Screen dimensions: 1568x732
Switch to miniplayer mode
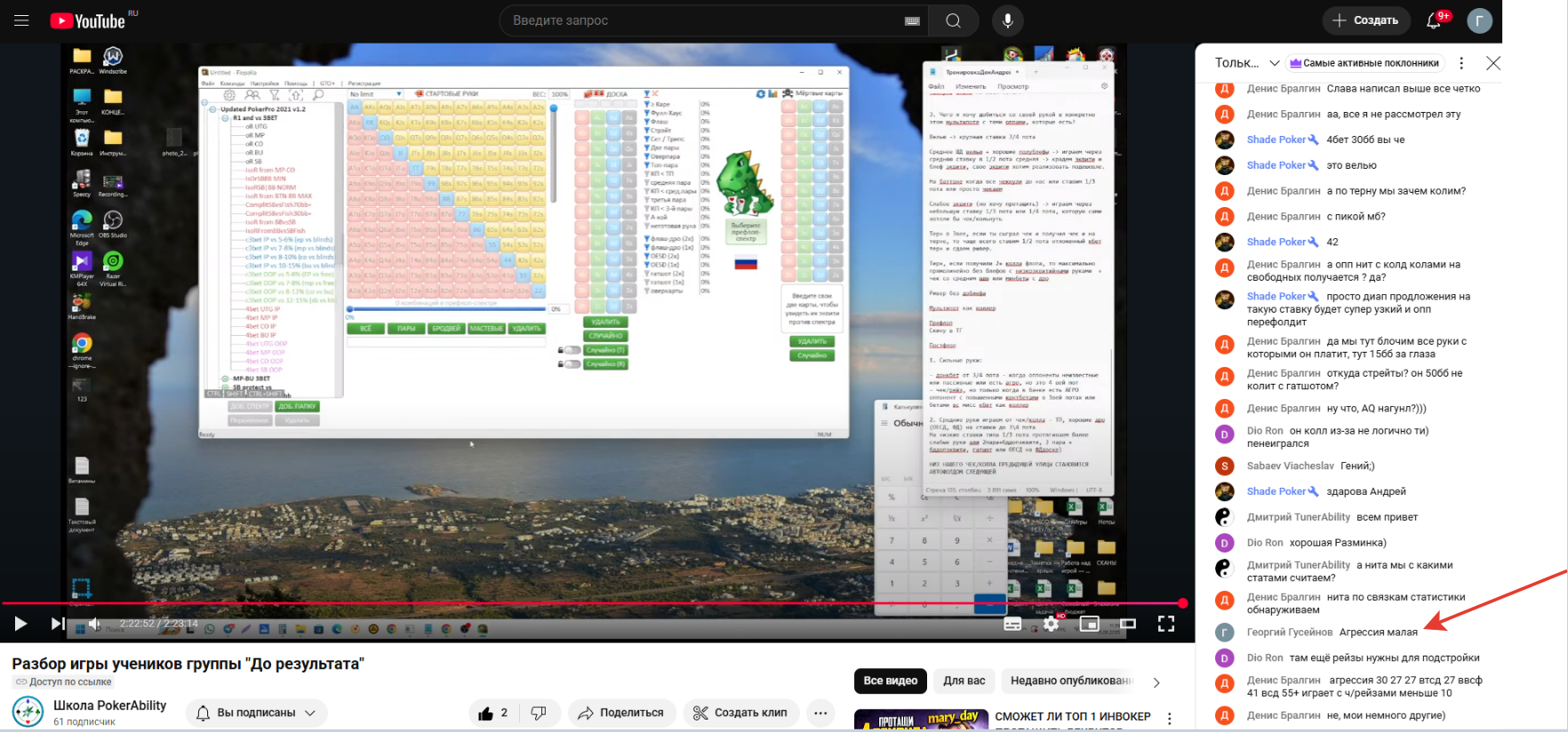coord(1089,624)
